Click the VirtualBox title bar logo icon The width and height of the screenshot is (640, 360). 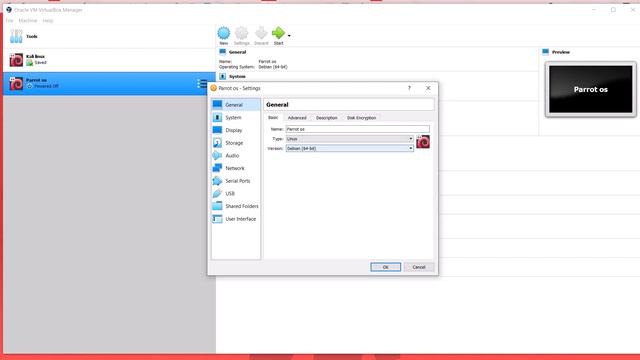pos(9,9)
